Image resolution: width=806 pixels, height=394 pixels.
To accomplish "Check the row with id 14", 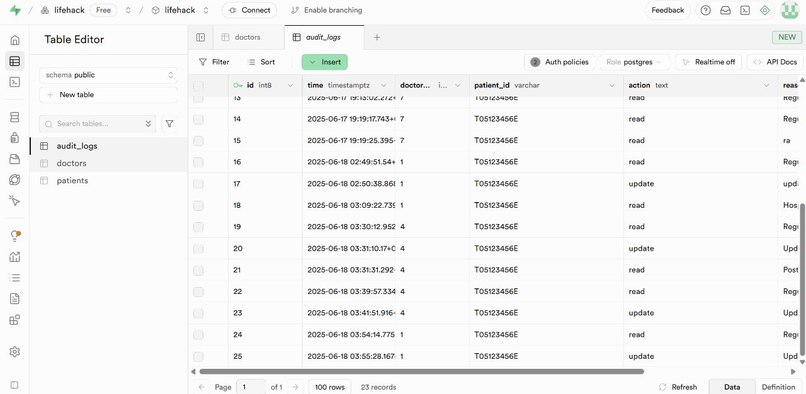I will [198, 119].
